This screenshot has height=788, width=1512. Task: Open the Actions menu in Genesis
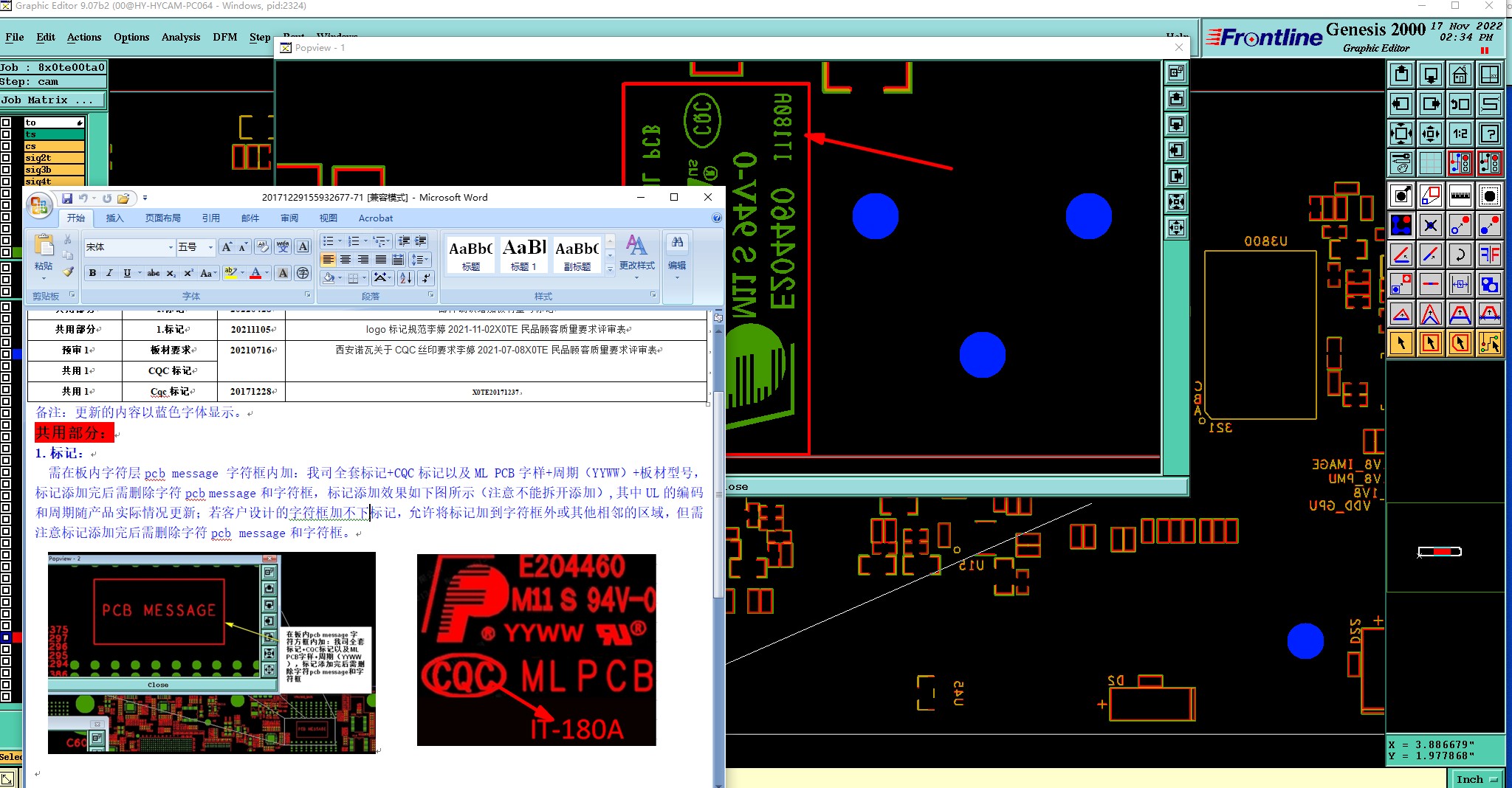84,37
